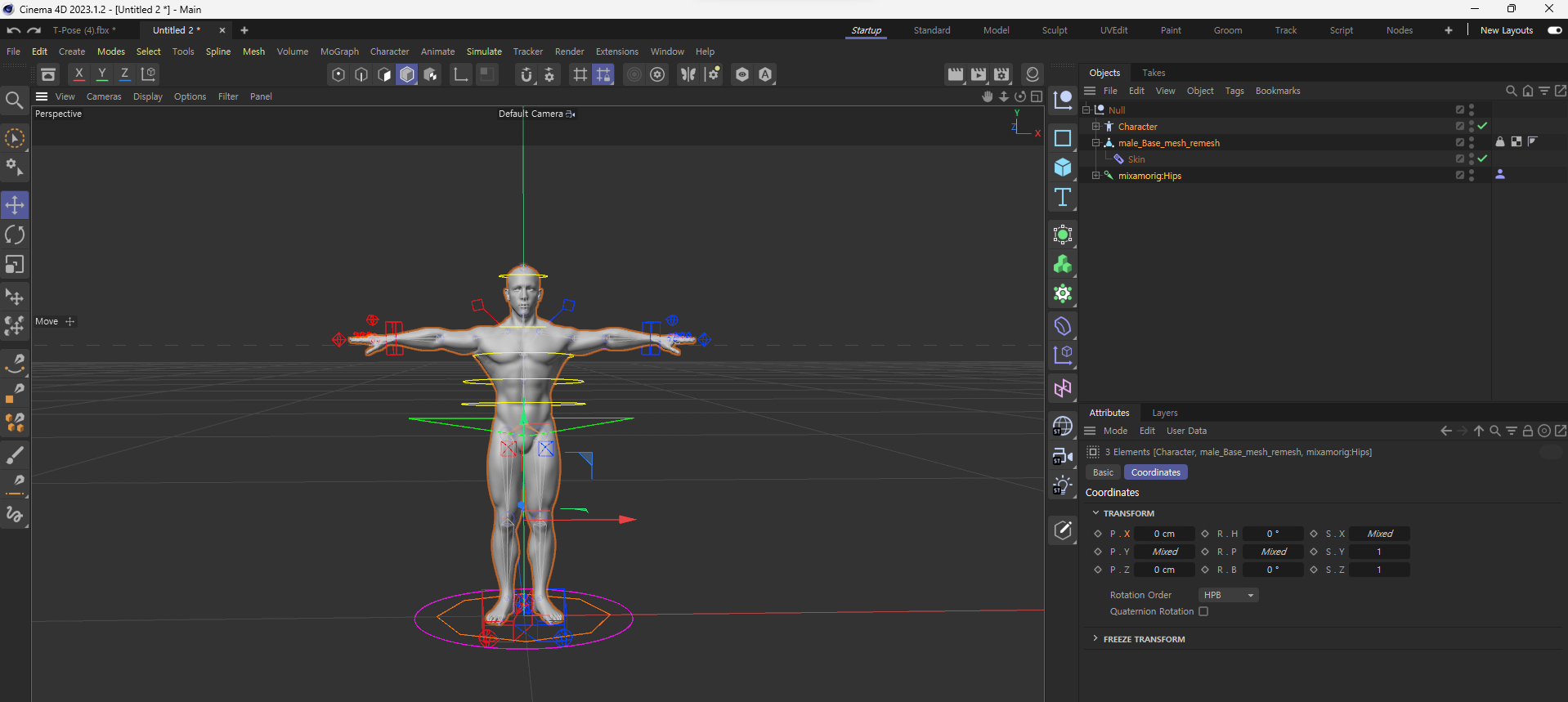
Task: Toggle visibility dots for Null object
Action: click(x=1472, y=110)
